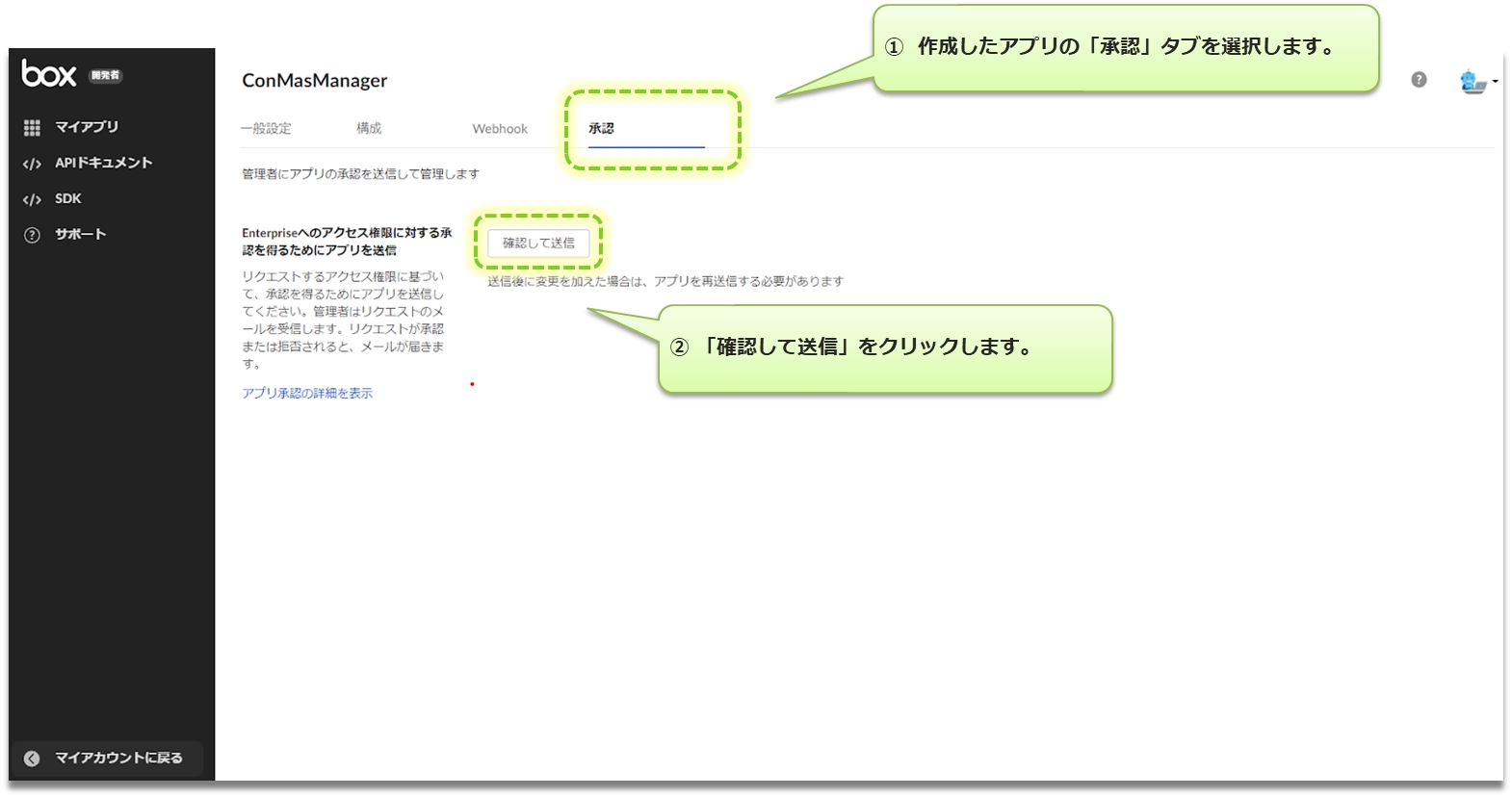Open the APIドキュメント sidebar label
The width and height of the screenshot is (1512, 797).
(x=103, y=163)
